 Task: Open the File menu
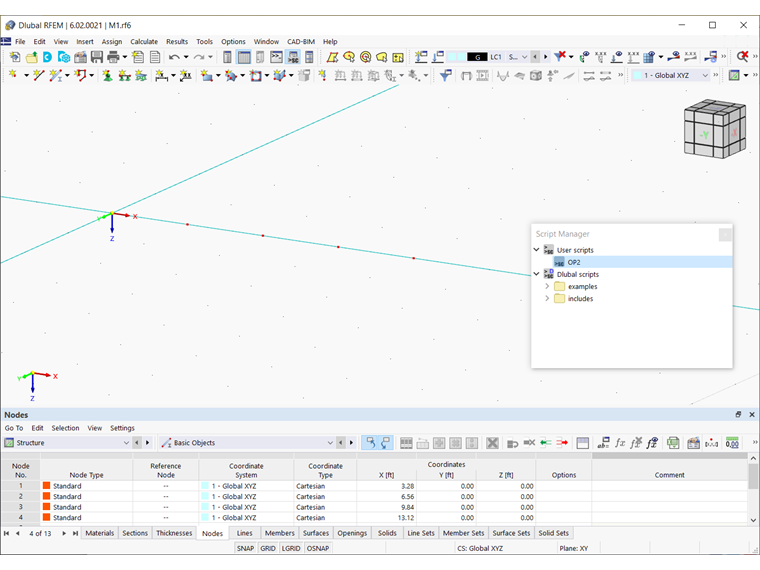click(x=20, y=42)
